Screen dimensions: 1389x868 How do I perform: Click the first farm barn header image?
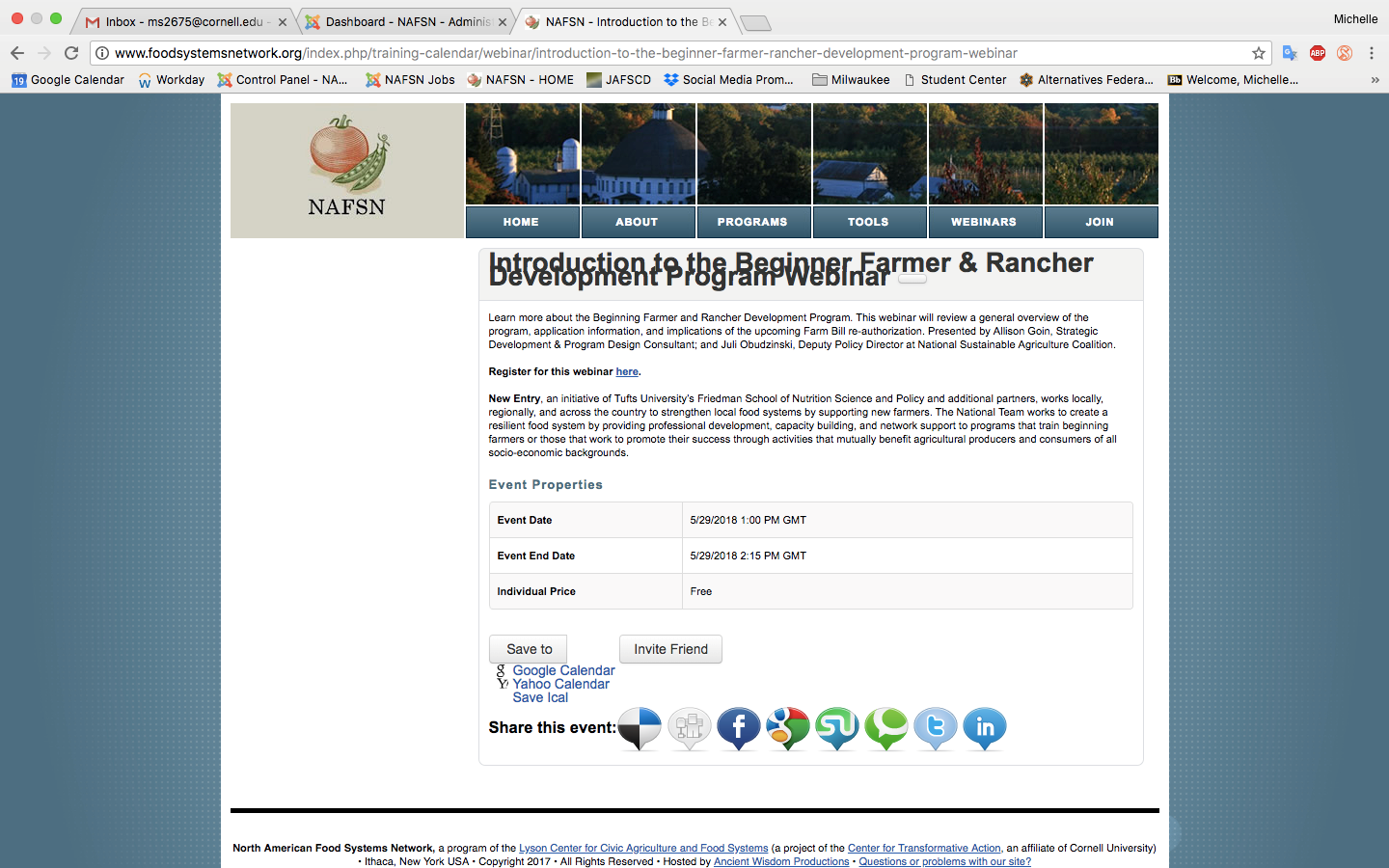click(x=523, y=154)
